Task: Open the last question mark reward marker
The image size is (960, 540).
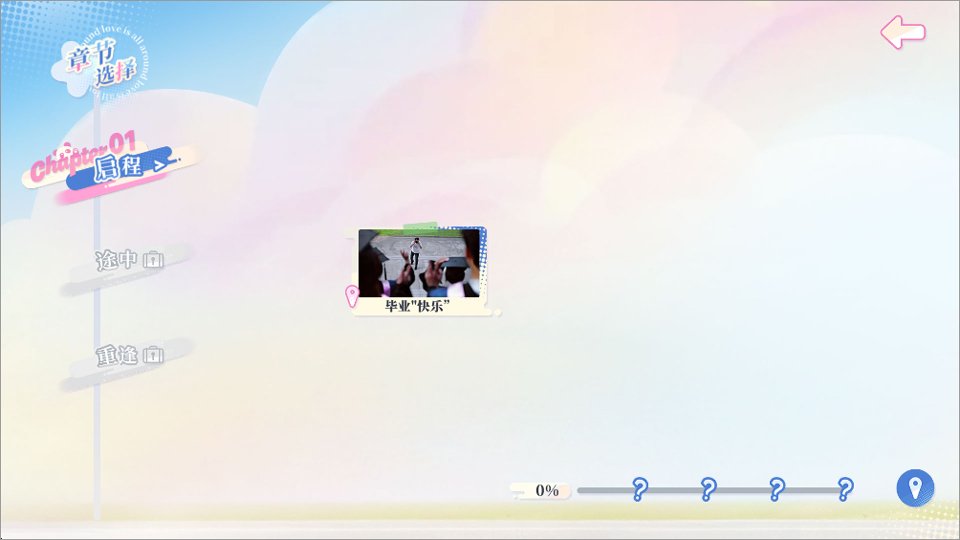Action: click(845, 489)
